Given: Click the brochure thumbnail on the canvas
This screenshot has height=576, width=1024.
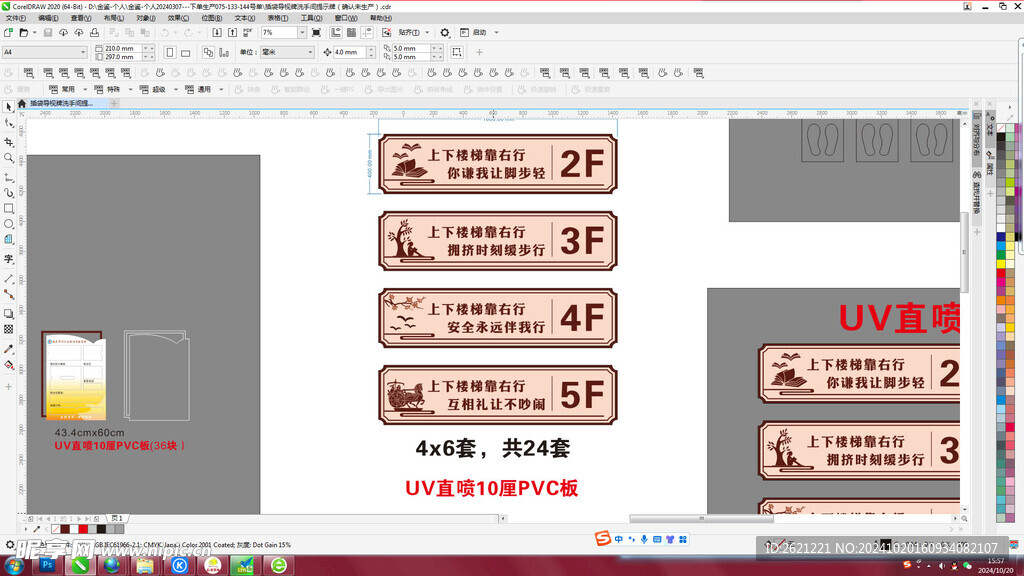Looking at the screenshot, I should [74, 375].
